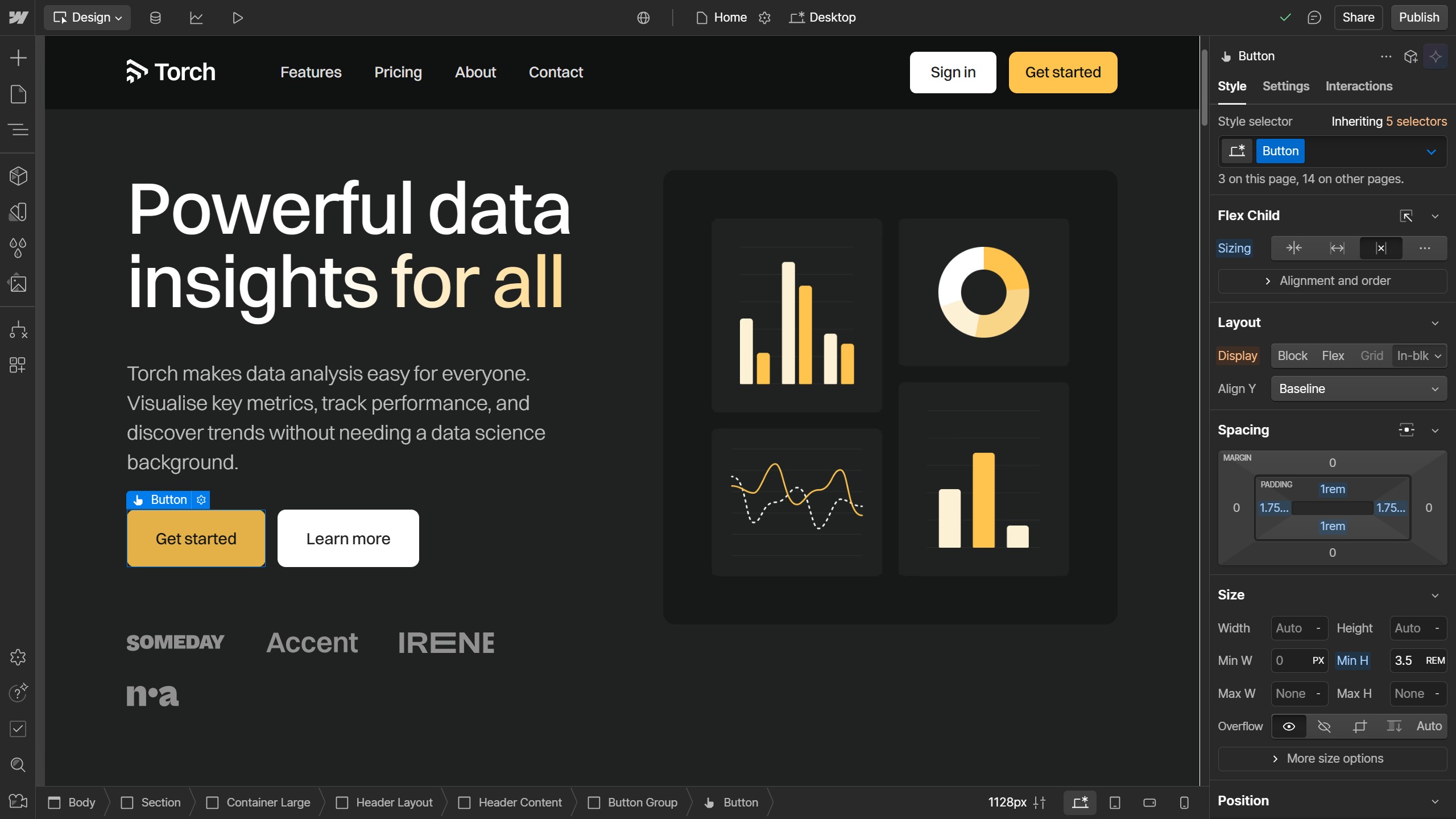The height and width of the screenshot is (819, 1456).
Task: Open CMS database icon in top bar
Action: 155,18
